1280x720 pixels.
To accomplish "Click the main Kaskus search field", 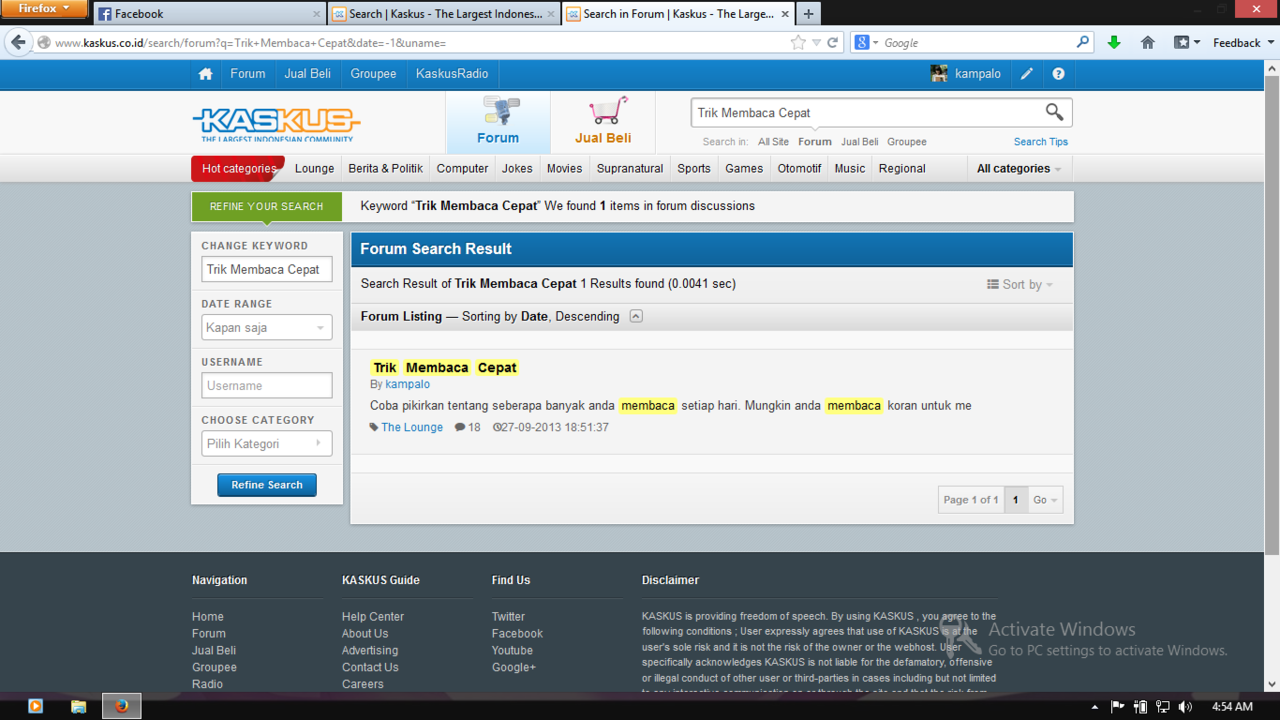I will [868, 113].
